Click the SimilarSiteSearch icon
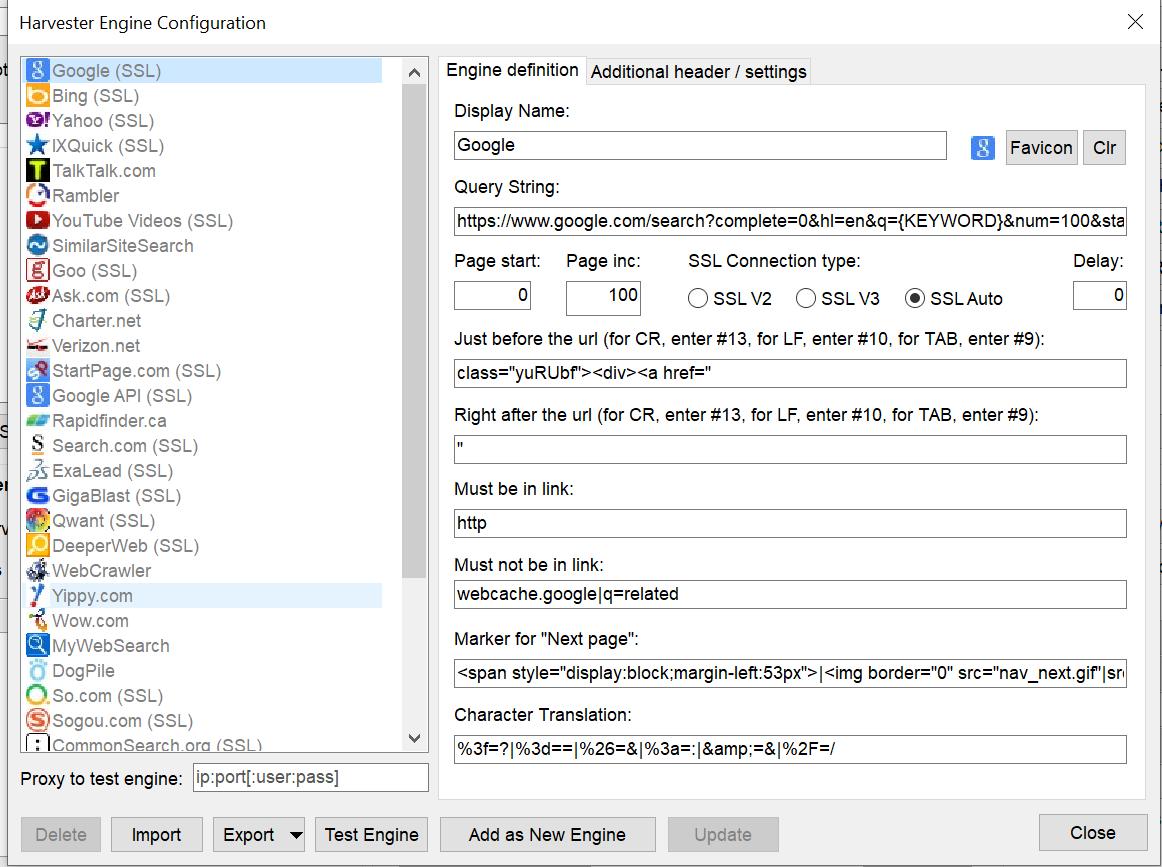 (38, 245)
